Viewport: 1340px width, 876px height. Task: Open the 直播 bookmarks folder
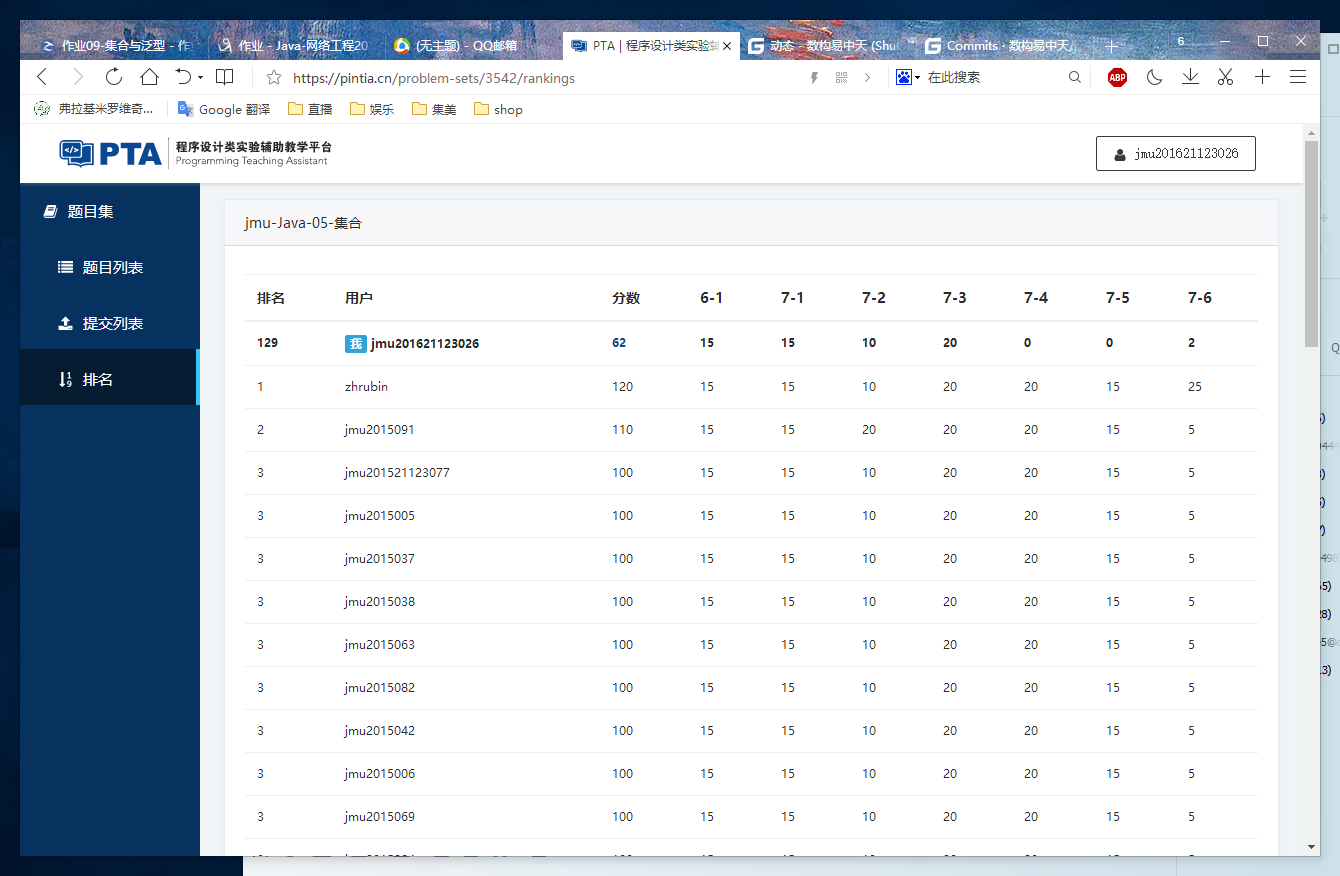coord(310,109)
